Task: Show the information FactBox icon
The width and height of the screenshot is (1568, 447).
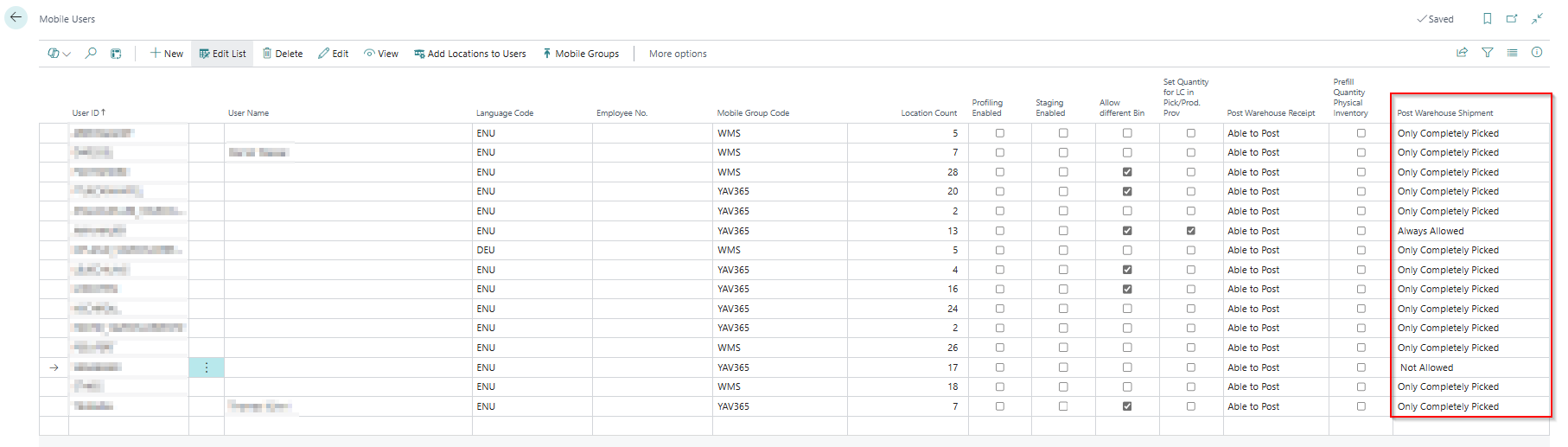Action: 1537,53
